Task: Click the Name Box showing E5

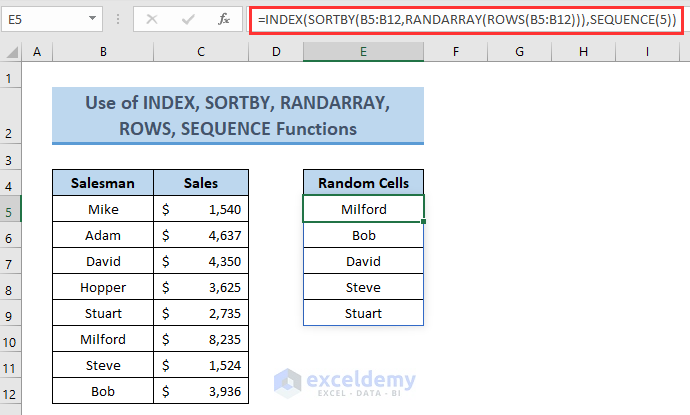Action: point(45,19)
